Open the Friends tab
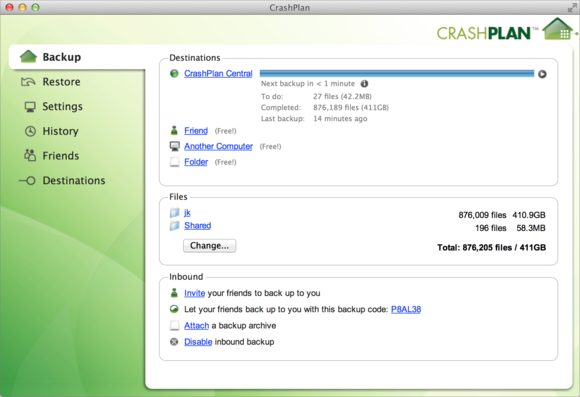 coord(61,156)
